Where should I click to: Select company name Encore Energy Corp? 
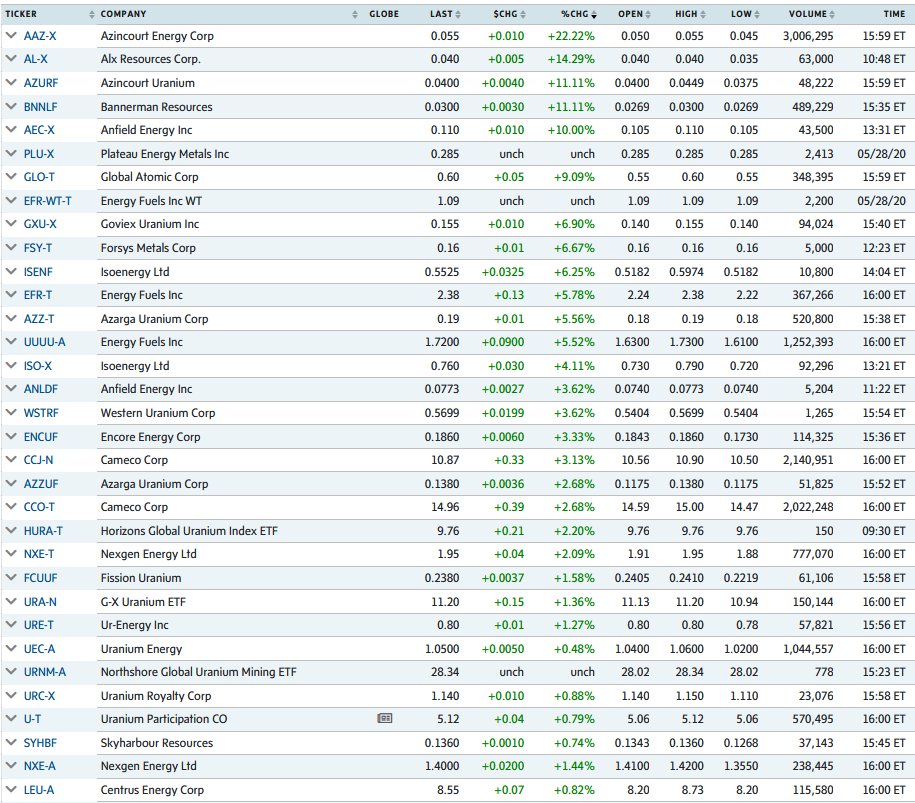click(150, 437)
